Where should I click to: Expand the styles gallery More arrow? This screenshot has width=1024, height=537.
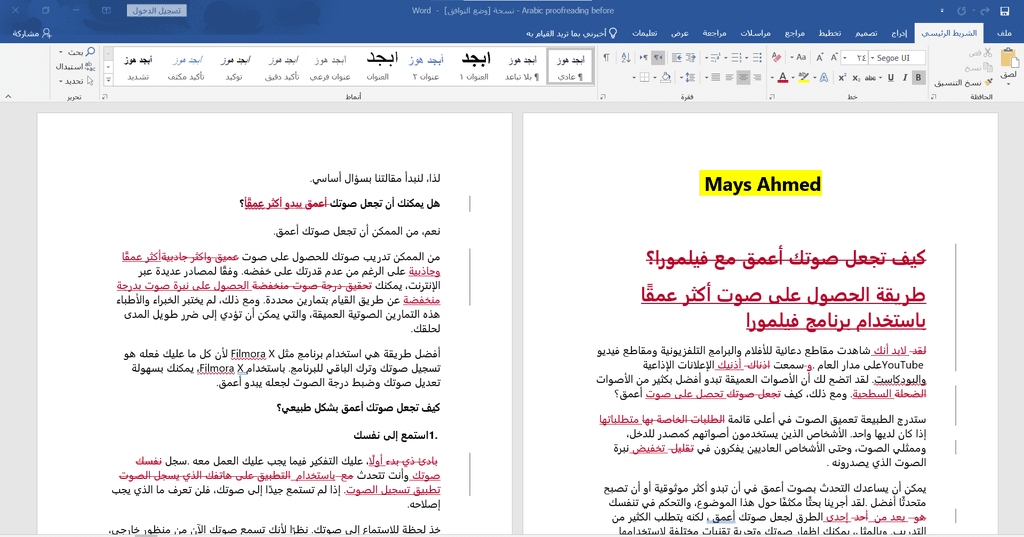click(x=108, y=80)
